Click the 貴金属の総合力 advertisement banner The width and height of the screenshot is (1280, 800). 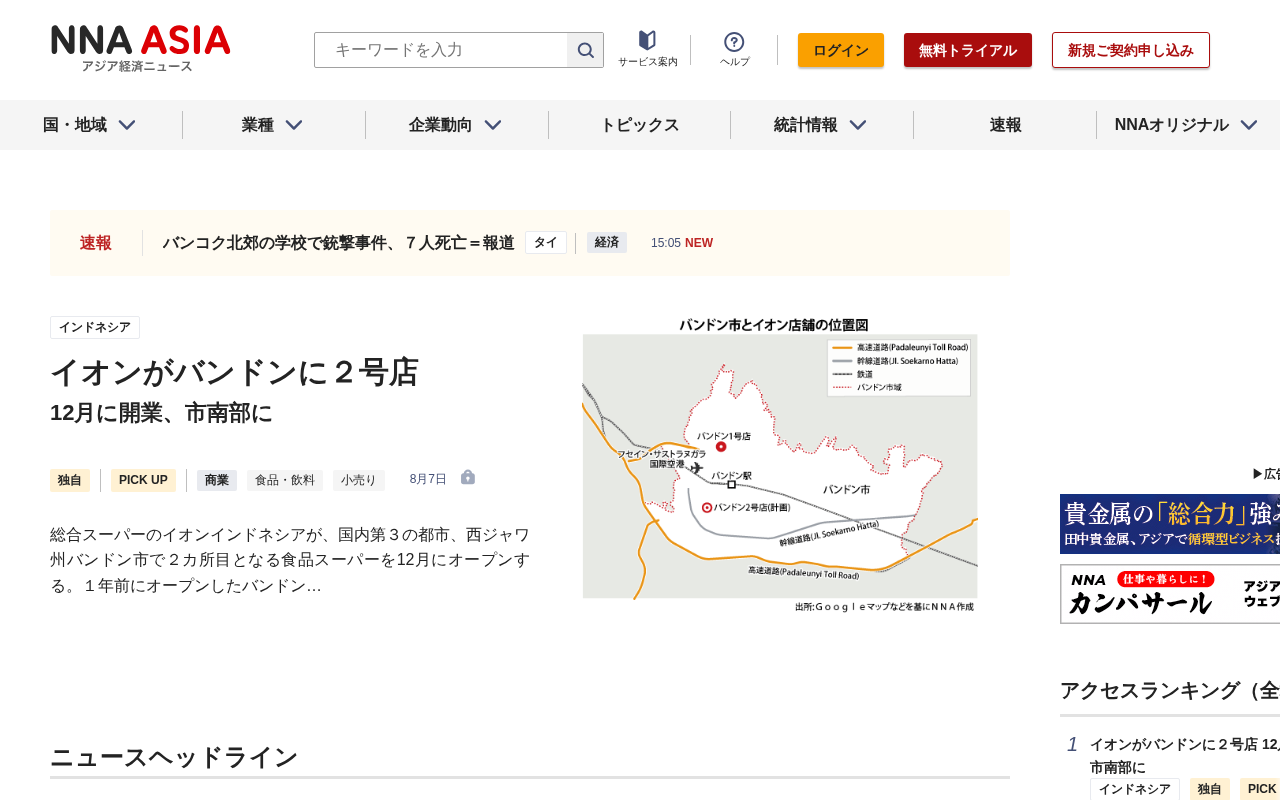[x=1170, y=524]
